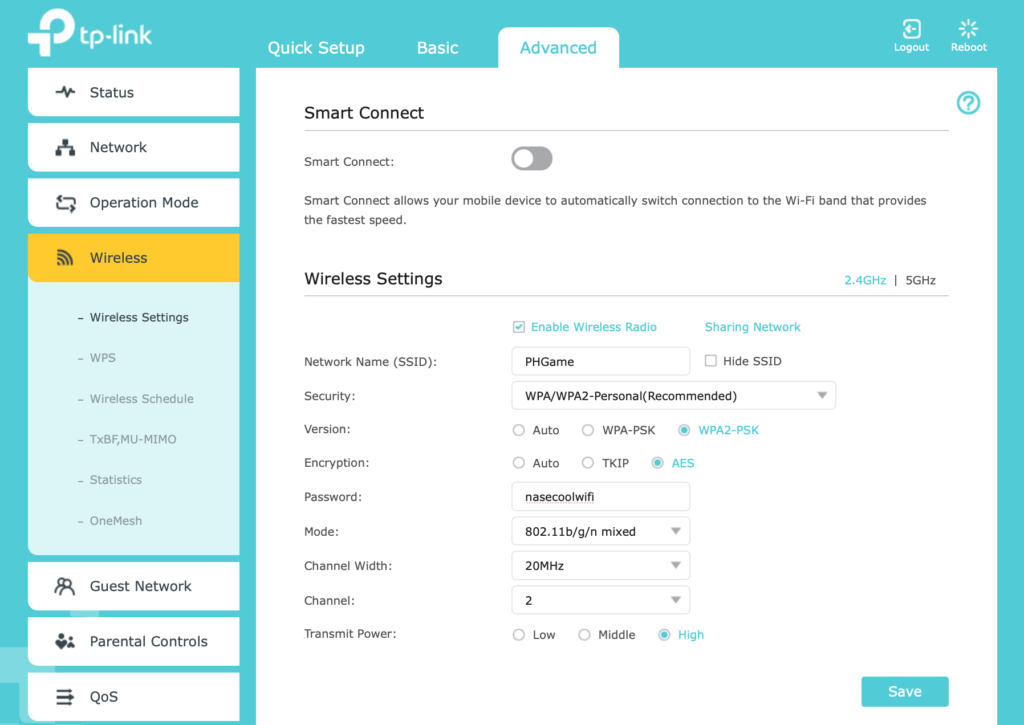The width and height of the screenshot is (1024, 725).
Task: Click the Guest Network people icon
Action: click(x=66, y=586)
